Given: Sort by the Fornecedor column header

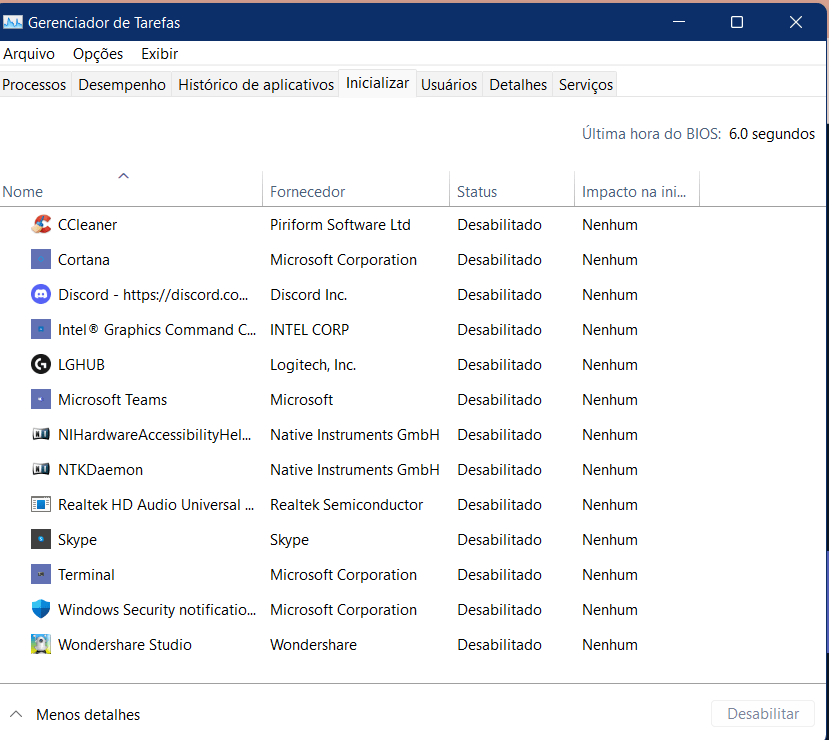Looking at the screenshot, I should 356,188.
